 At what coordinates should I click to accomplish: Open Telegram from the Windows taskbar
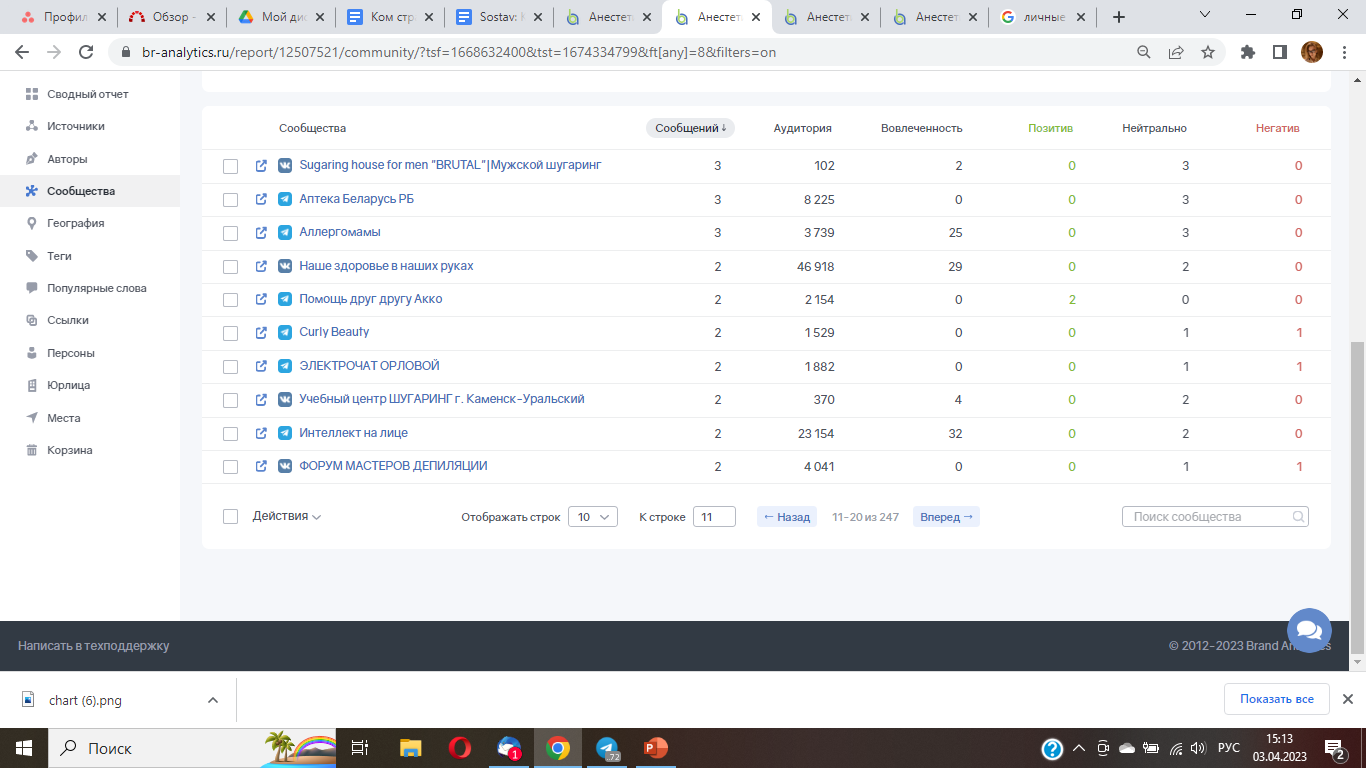point(607,748)
